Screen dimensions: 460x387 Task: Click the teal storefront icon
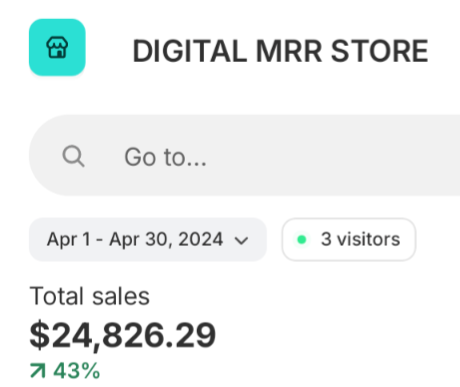coord(57,47)
